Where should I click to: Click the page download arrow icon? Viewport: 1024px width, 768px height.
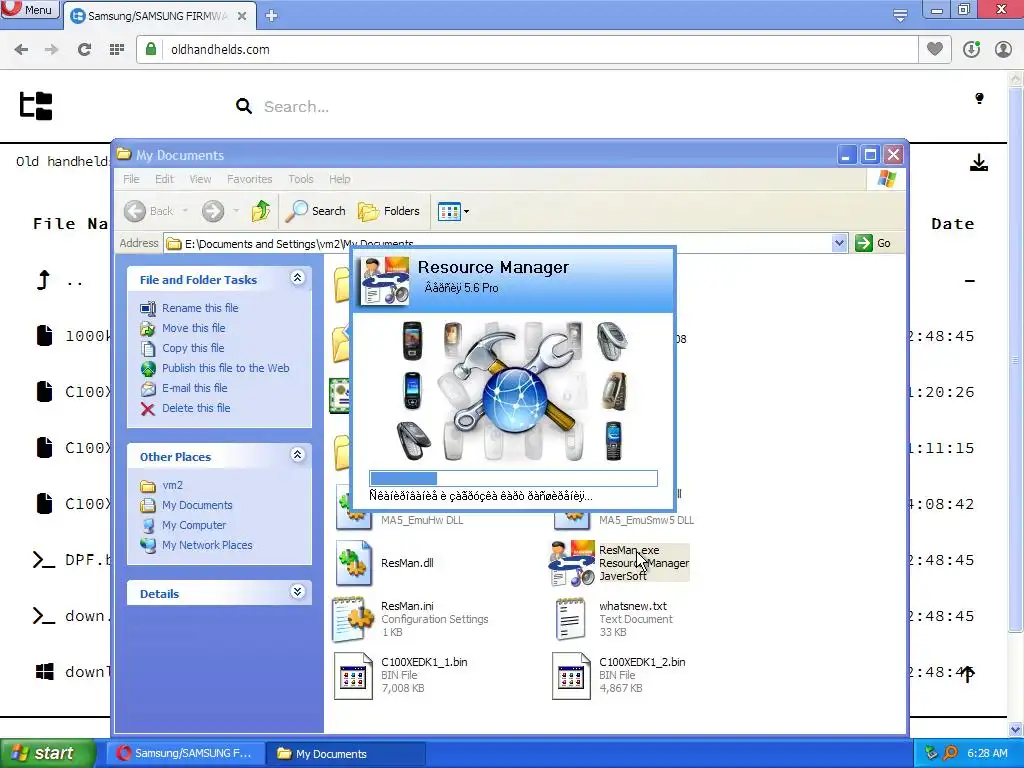[x=978, y=163]
